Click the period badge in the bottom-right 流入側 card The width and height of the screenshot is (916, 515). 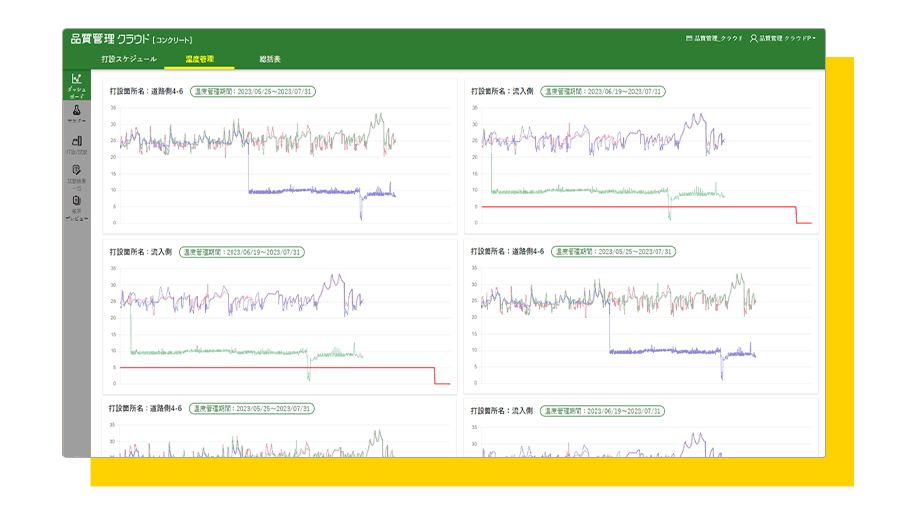pos(602,411)
